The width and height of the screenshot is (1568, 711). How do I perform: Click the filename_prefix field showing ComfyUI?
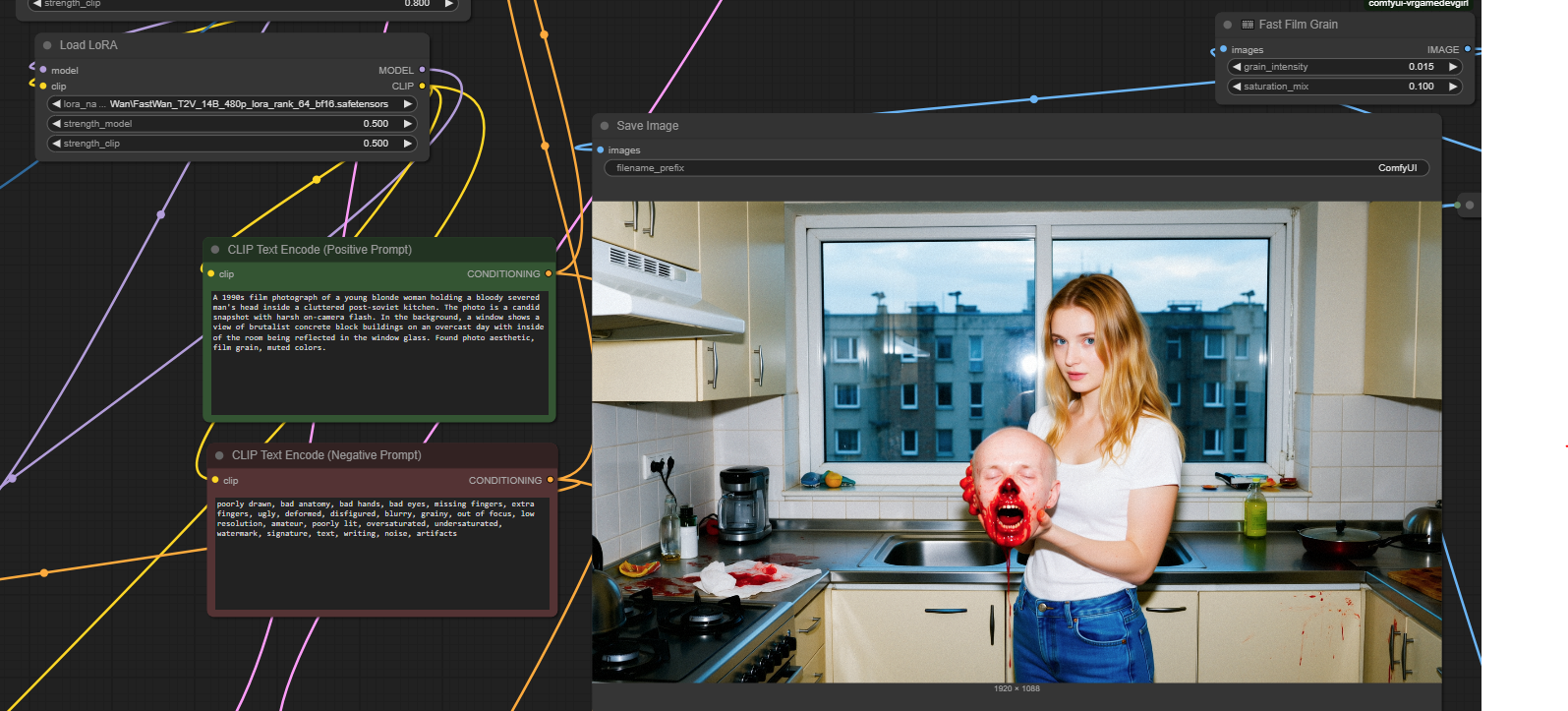click(x=1016, y=168)
